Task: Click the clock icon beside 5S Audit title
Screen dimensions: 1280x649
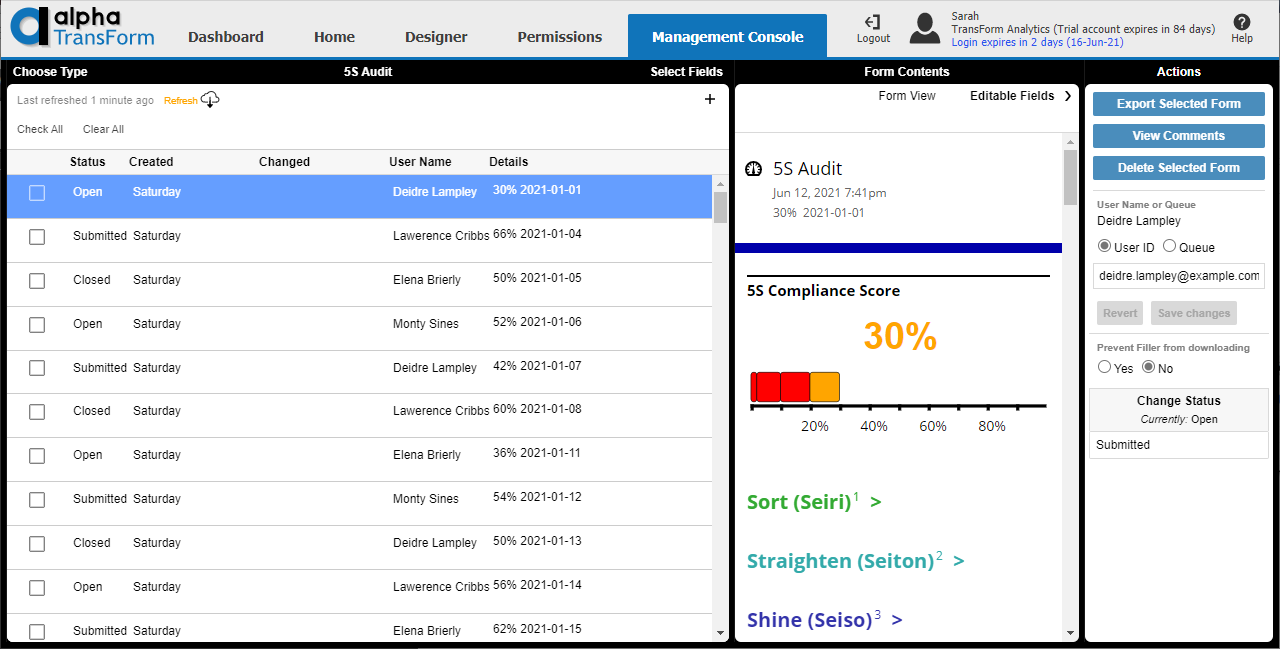Action: point(753,170)
